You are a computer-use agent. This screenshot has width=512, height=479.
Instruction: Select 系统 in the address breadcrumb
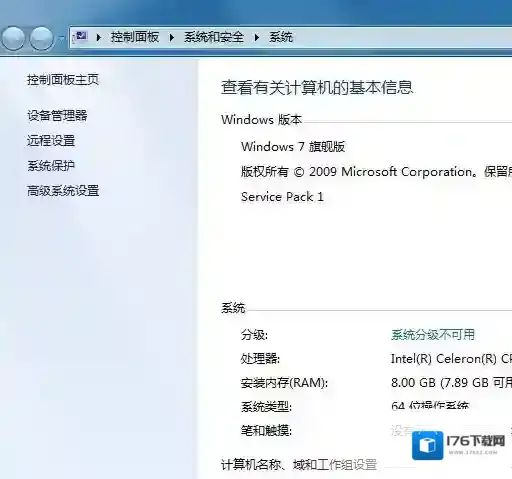281,37
